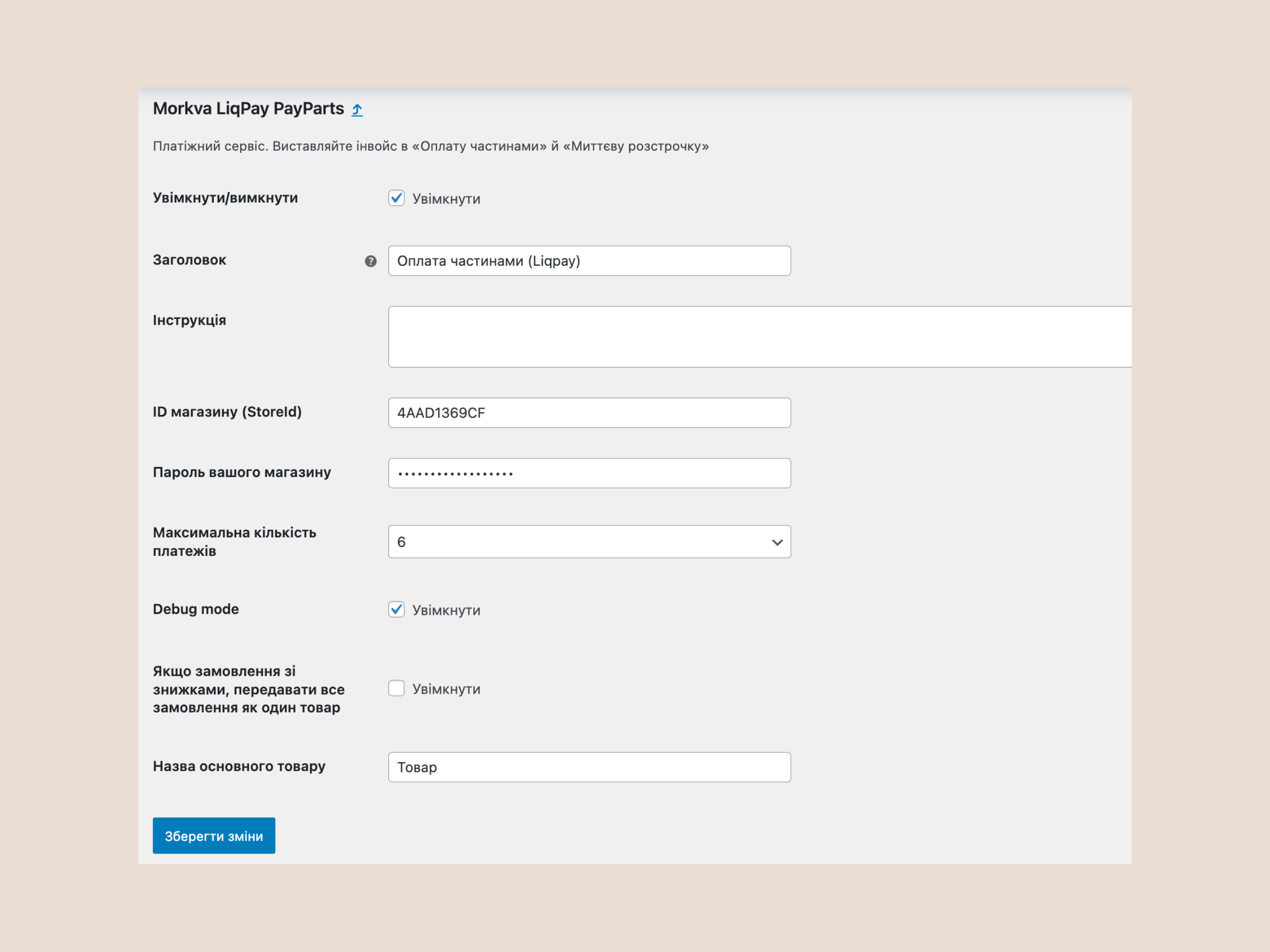1270x952 pixels.
Task: Click the ID магазину (StoreId) label
Action: [x=227, y=412]
